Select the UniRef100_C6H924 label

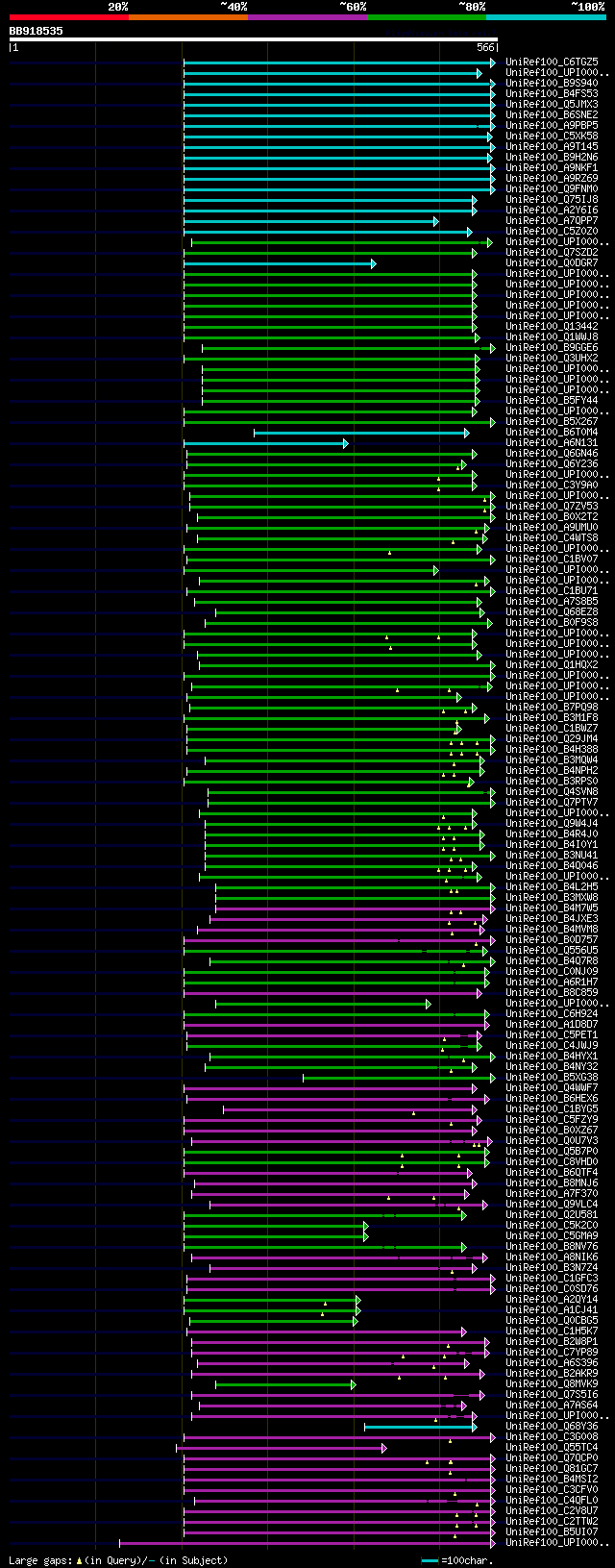[x=552, y=1013]
